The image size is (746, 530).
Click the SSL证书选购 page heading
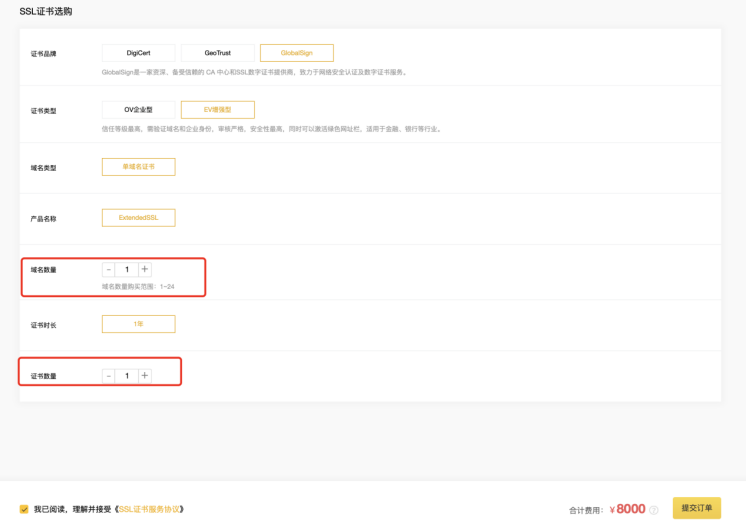pos(46,11)
